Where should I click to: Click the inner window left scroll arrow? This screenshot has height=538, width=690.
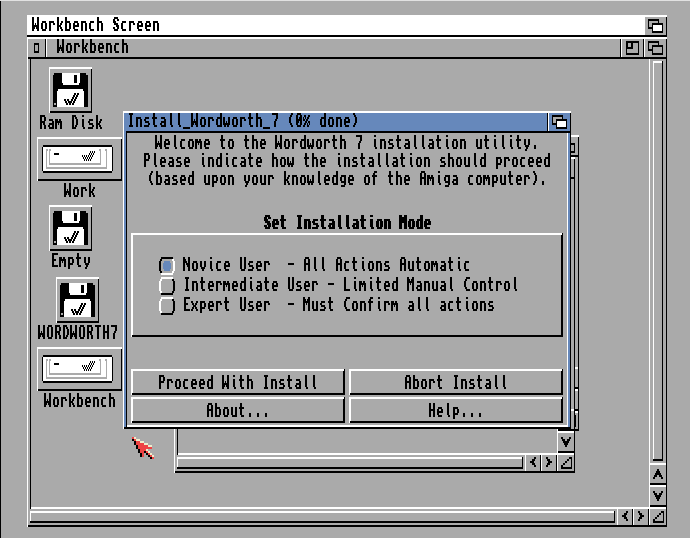tap(532, 463)
